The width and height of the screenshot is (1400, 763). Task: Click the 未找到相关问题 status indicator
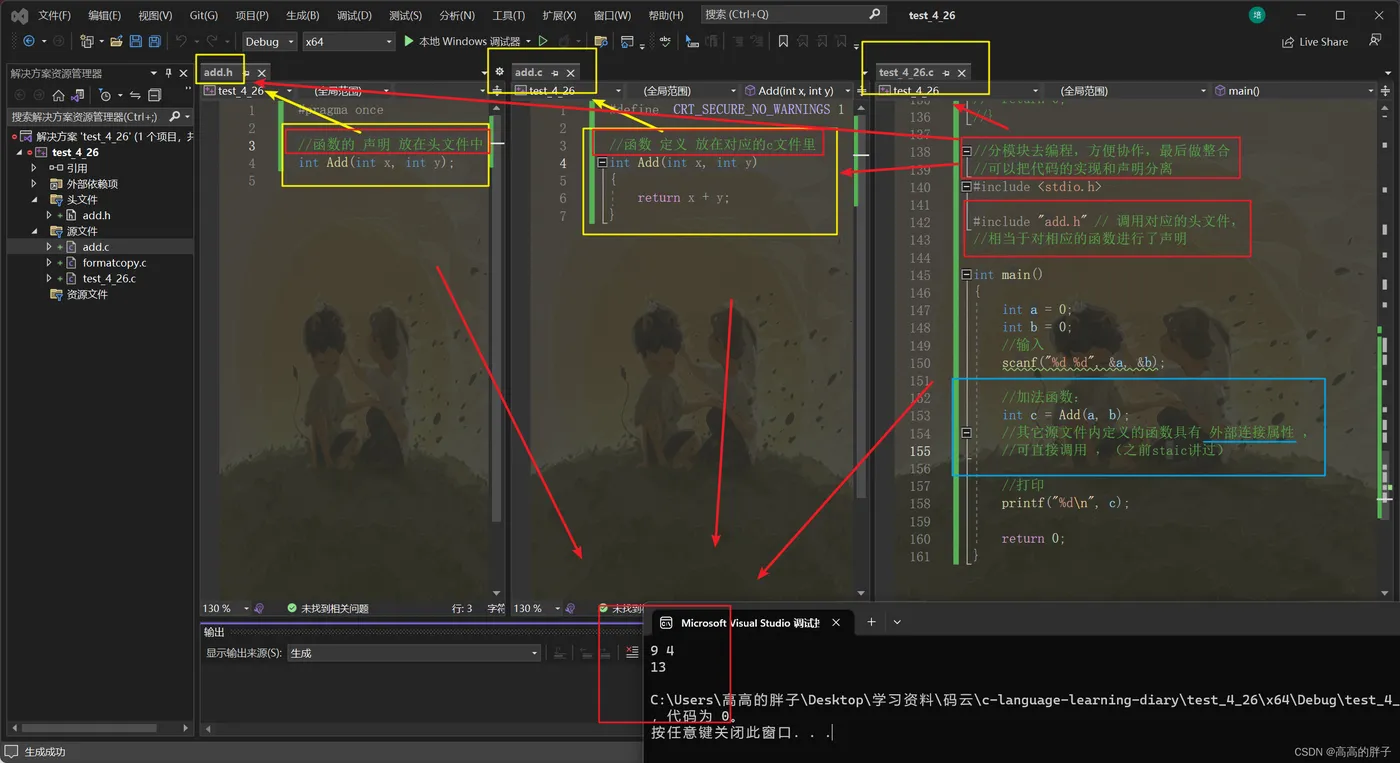(328, 608)
